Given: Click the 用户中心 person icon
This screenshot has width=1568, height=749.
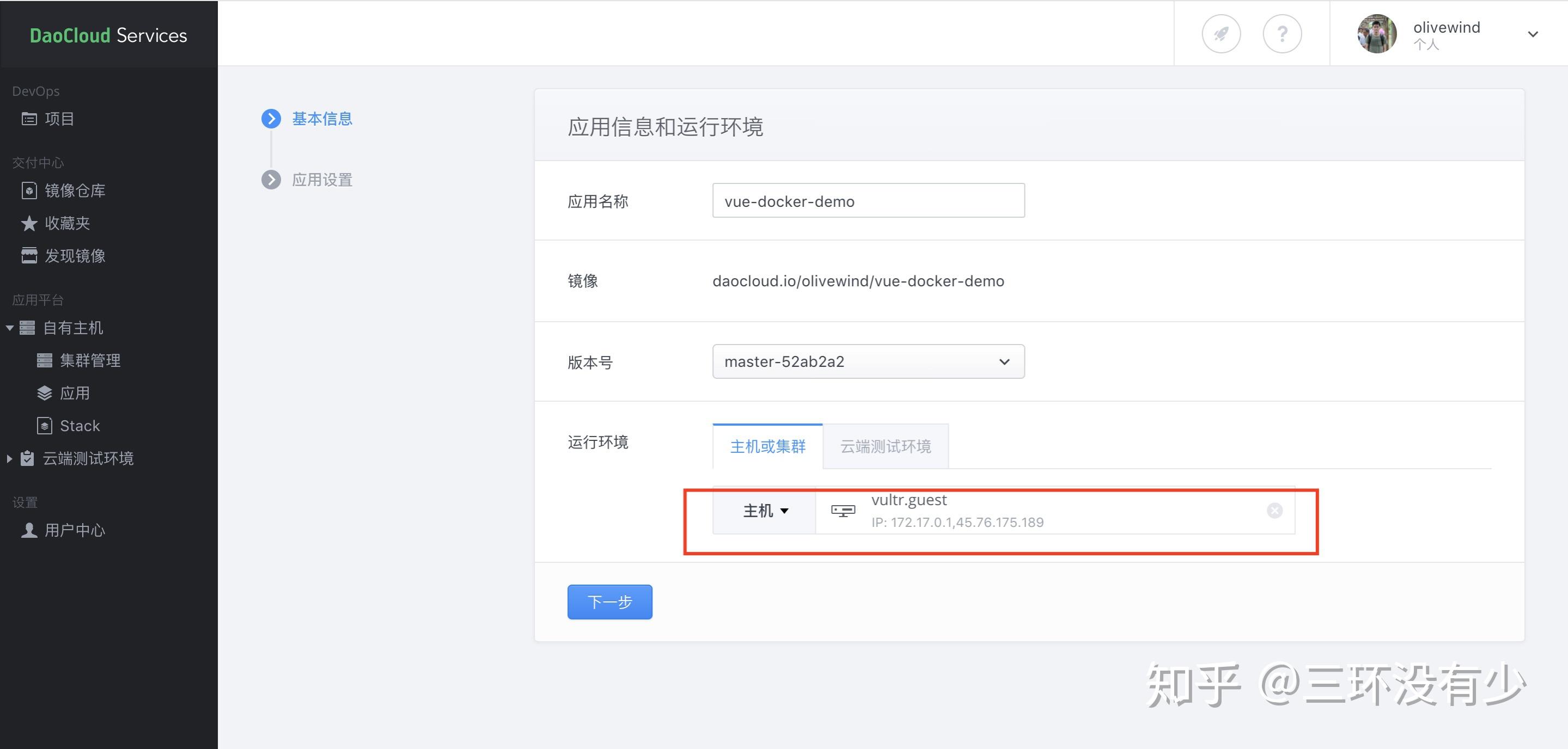Looking at the screenshot, I should point(29,531).
